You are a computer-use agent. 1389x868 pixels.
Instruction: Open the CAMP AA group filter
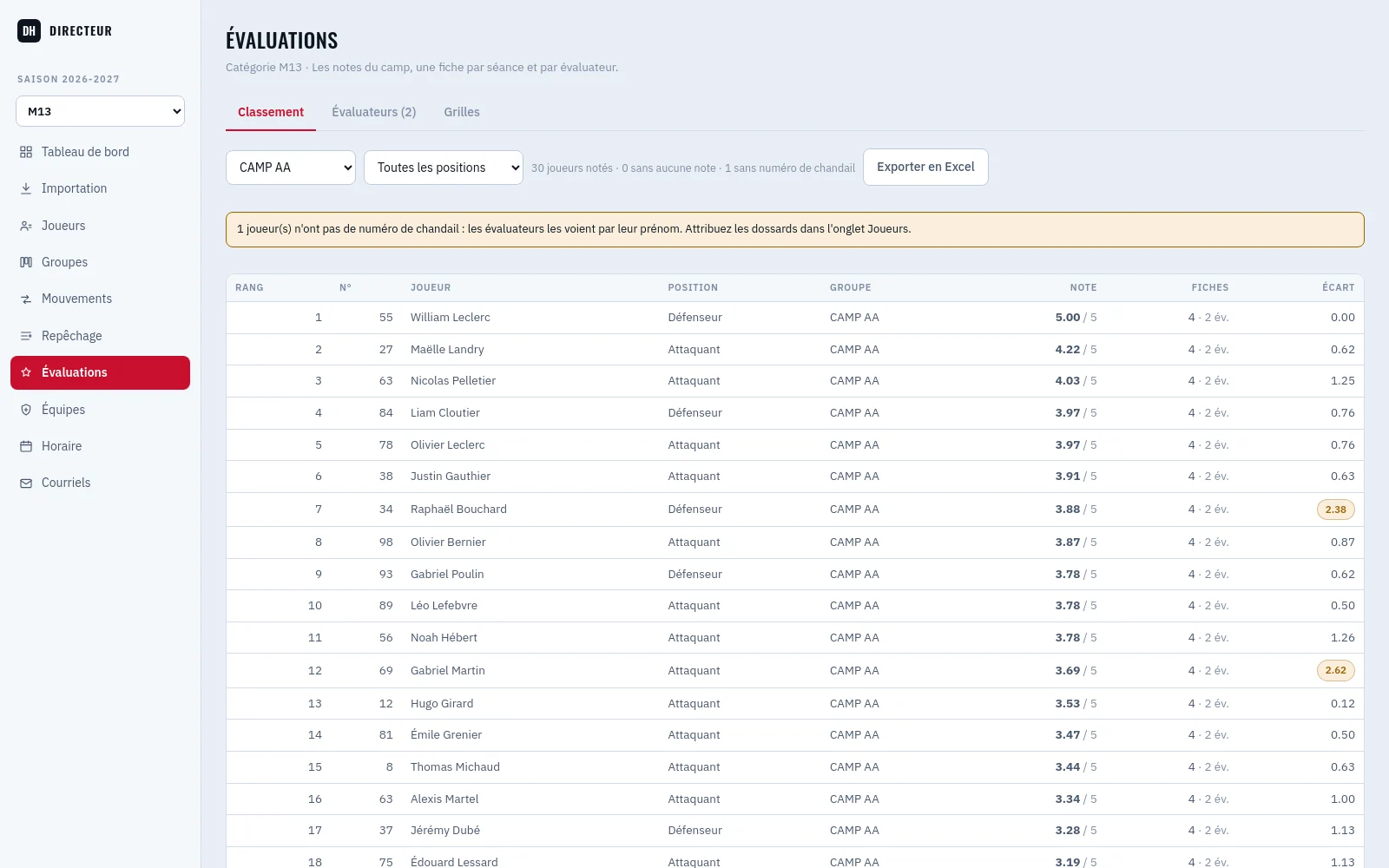tap(291, 168)
